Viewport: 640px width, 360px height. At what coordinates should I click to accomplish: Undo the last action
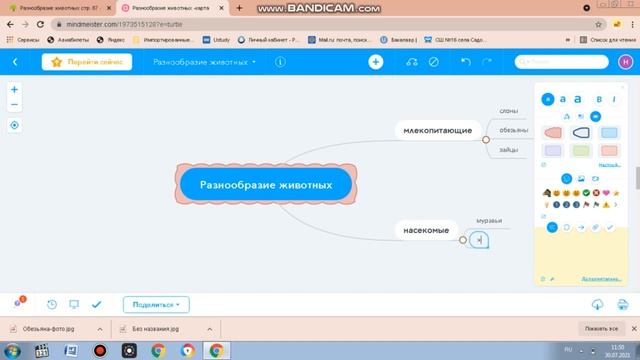466,62
